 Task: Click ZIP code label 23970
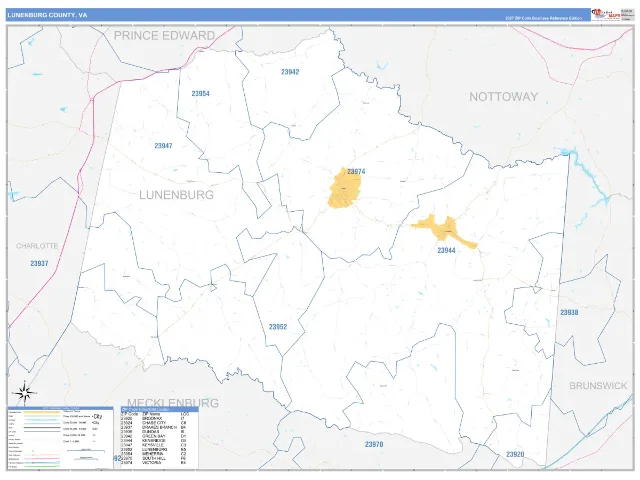click(374, 444)
